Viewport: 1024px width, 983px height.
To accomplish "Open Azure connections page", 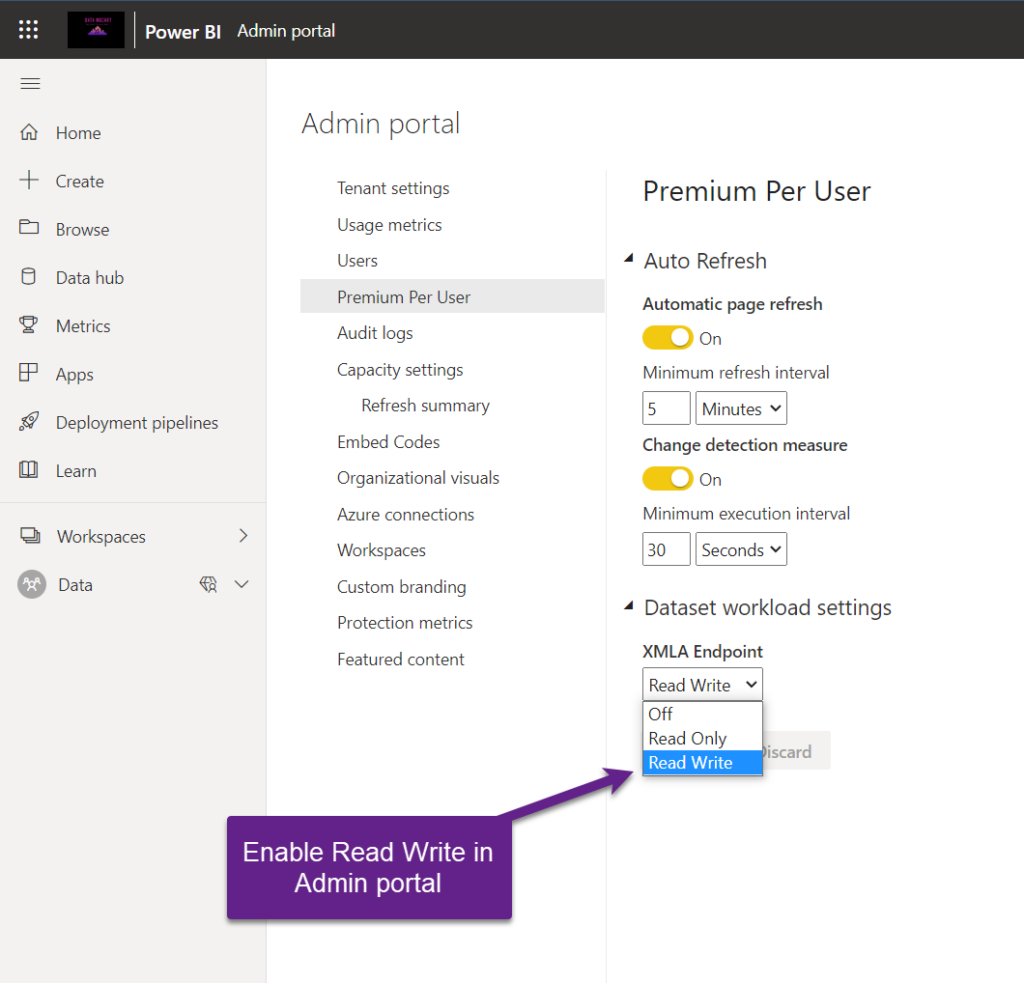I will [x=406, y=515].
